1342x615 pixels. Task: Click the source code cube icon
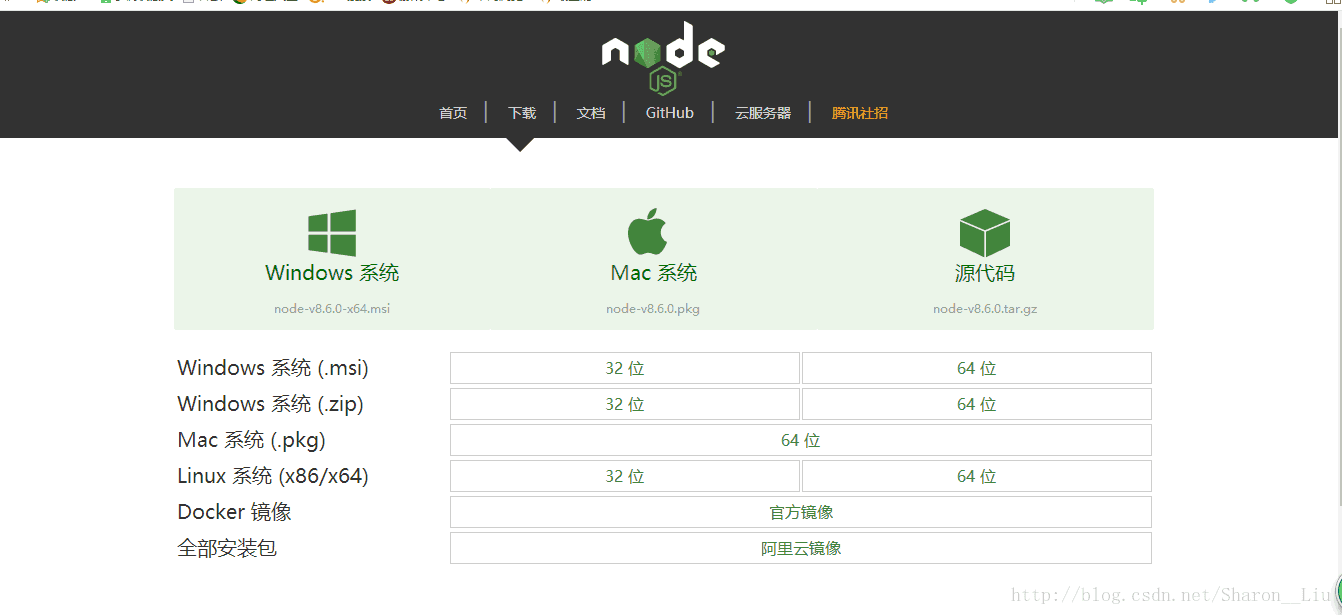(x=984, y=233)
